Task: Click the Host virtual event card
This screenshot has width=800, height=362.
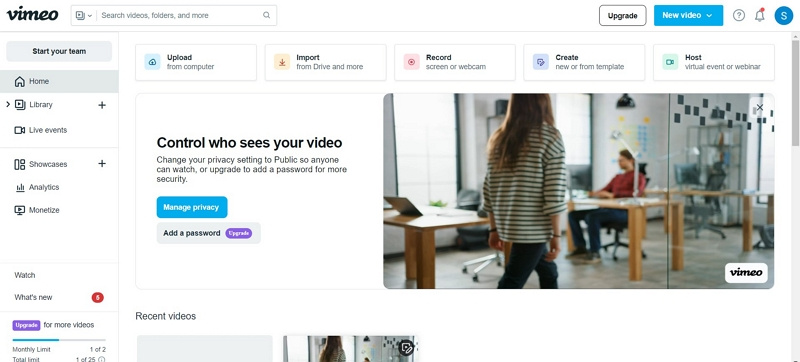Action: [714, 62]
